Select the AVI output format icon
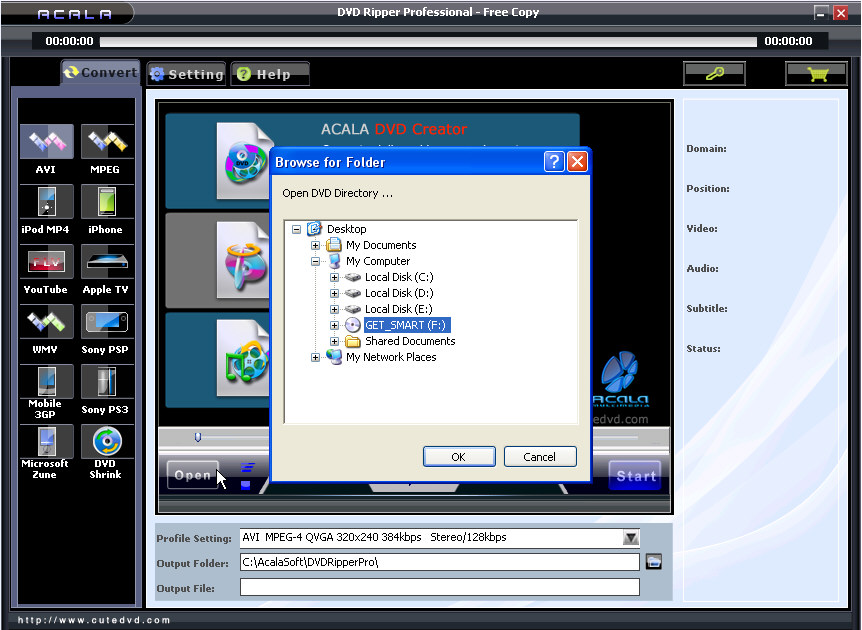 (x=47, y=142)
